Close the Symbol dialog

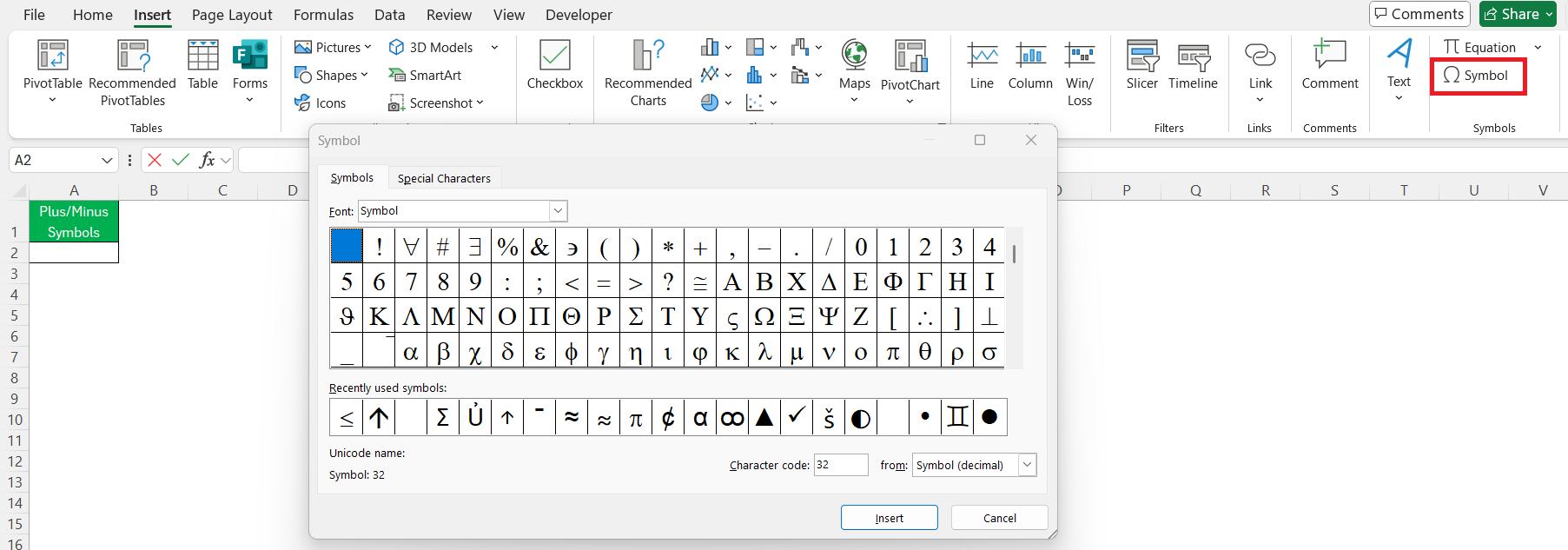[x=1031, y=140]
